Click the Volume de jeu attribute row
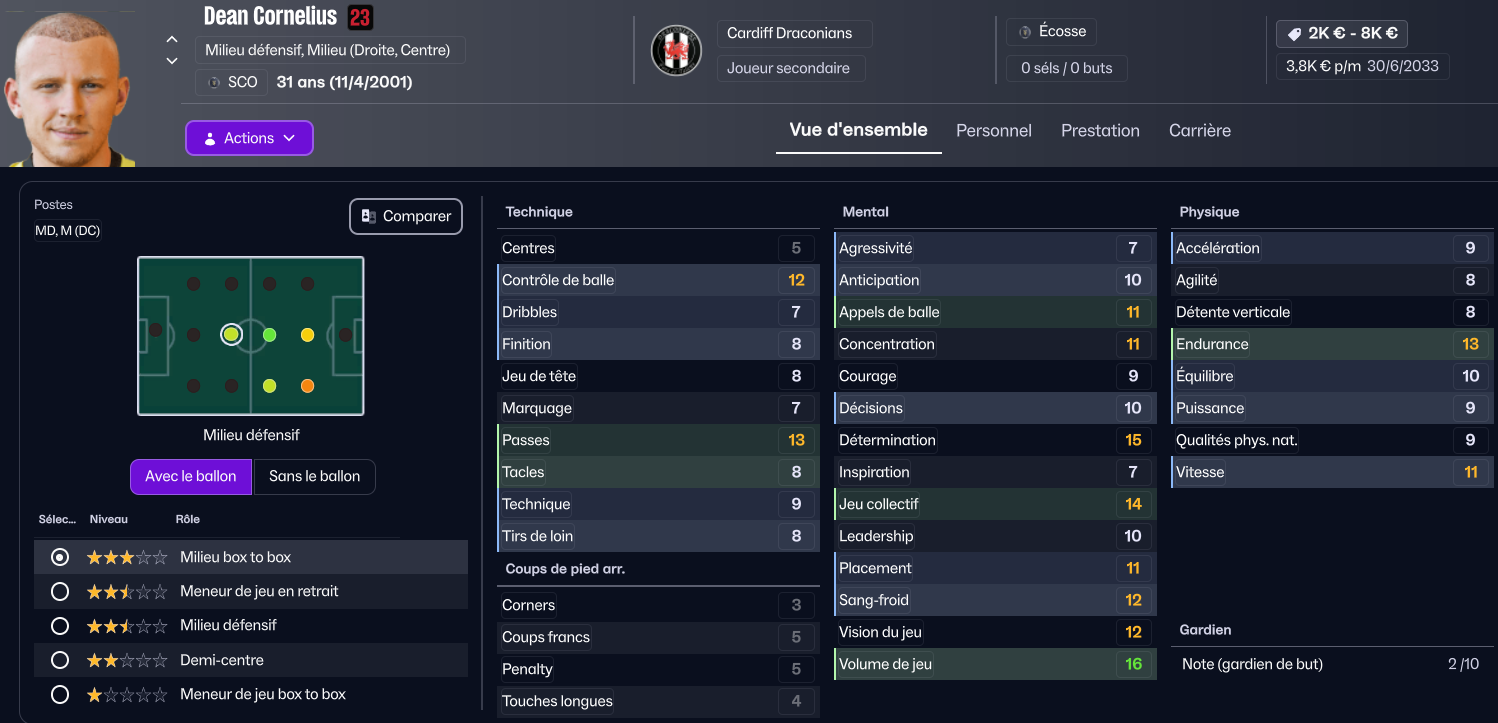The image size is (1498, 723). [995, 664]
